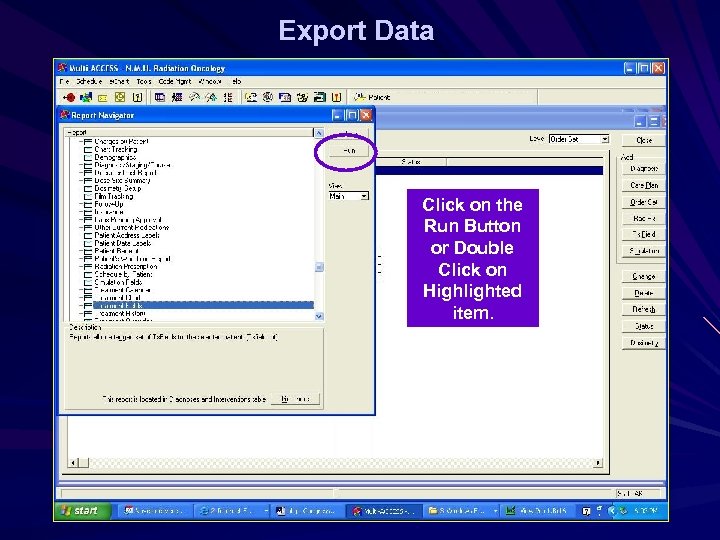Click the report list scrollbar thumb
Viewport: 720px width, 540px height.
click(x=319, y=267)
